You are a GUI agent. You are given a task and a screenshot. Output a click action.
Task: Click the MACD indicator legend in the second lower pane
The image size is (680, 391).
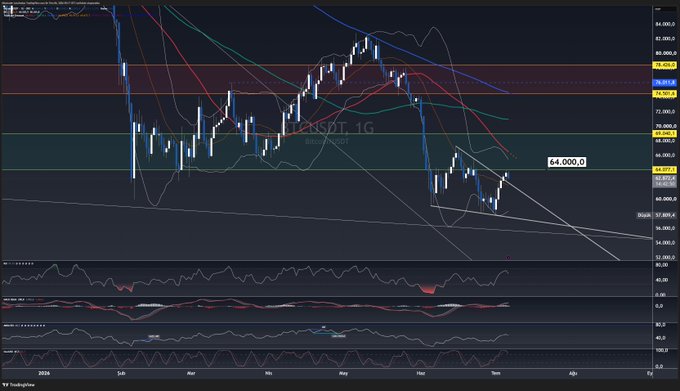[x=23, y=299]
